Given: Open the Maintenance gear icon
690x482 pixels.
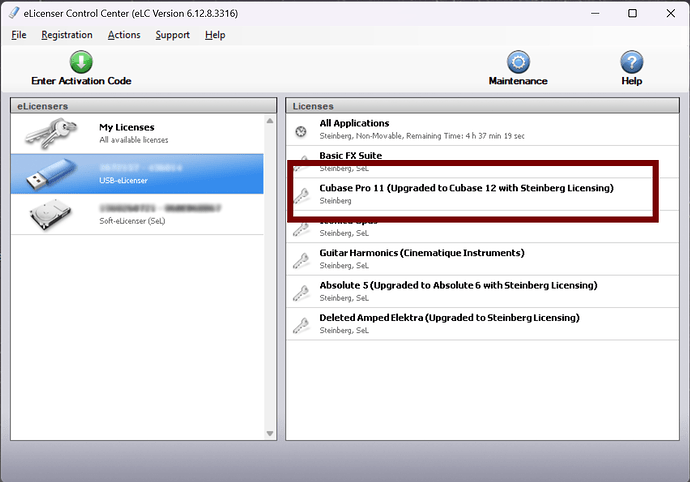Looking at the screenshot, I should [518, 62].
